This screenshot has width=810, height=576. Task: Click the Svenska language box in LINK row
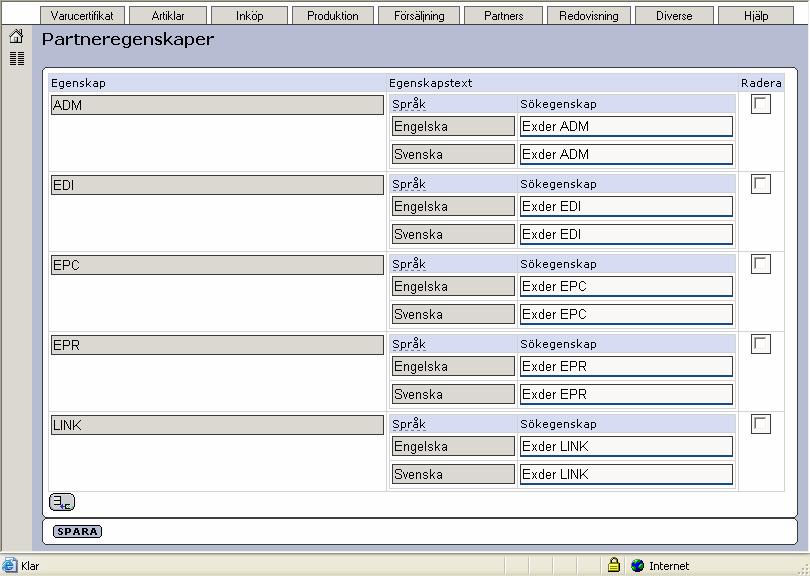click(x=454, y=474)
